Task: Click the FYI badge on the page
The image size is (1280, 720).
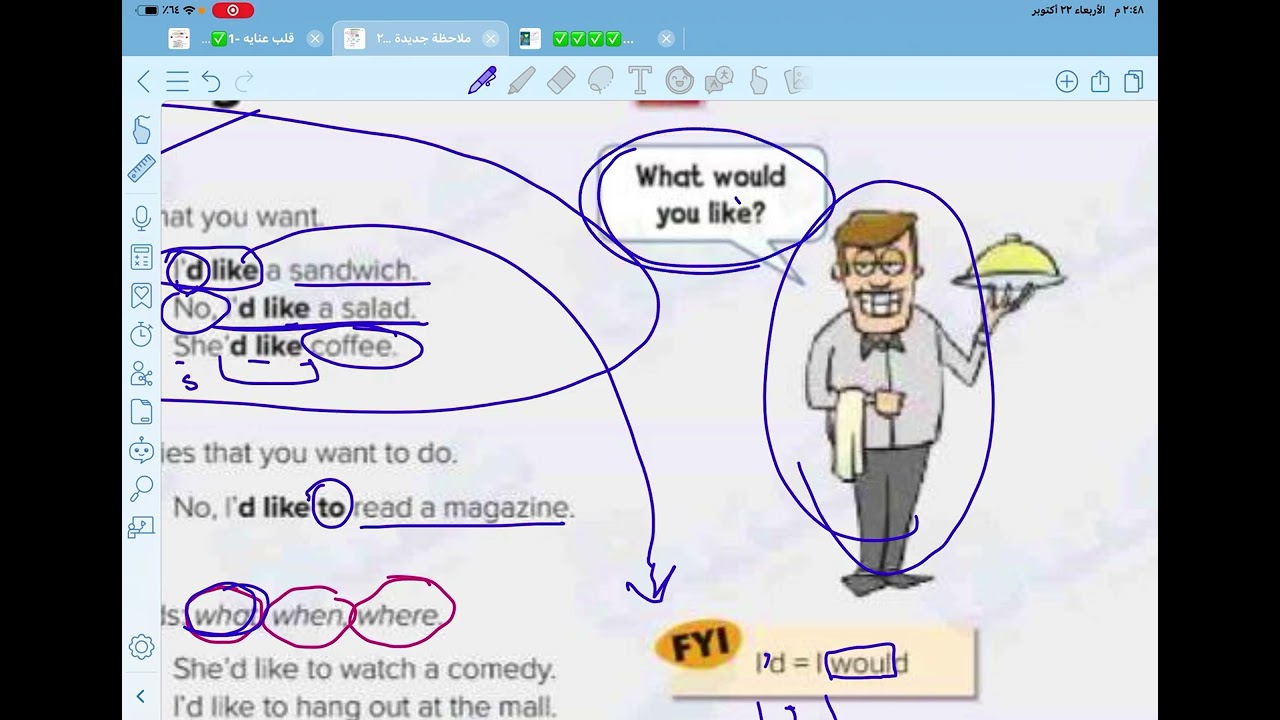Action: tap(699, 646)
